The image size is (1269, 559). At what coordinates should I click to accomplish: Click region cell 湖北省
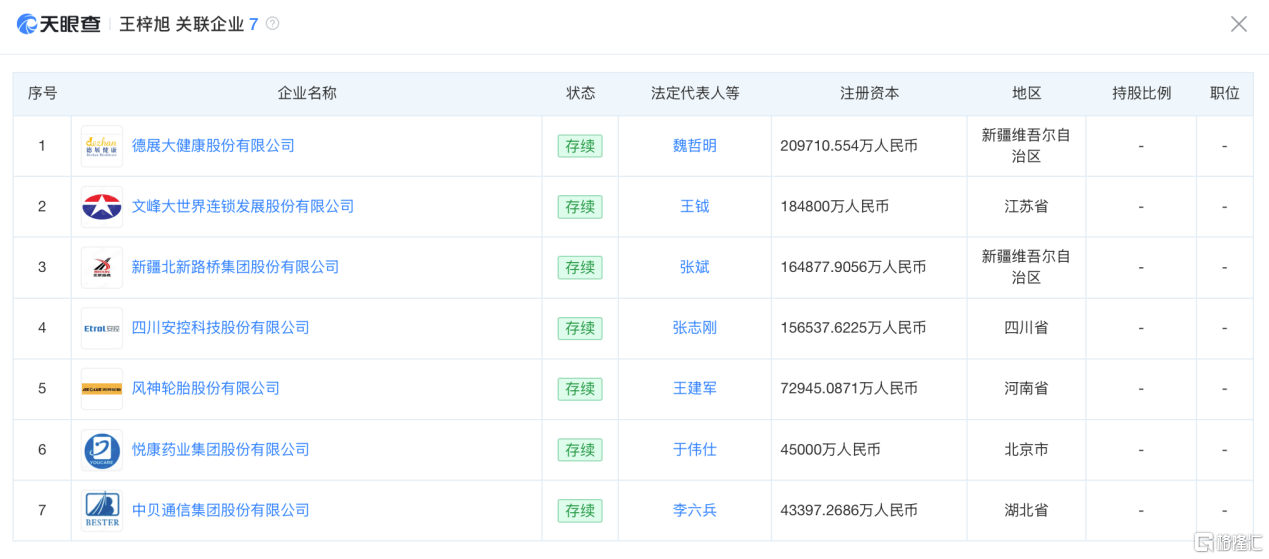coord(1026,510)
